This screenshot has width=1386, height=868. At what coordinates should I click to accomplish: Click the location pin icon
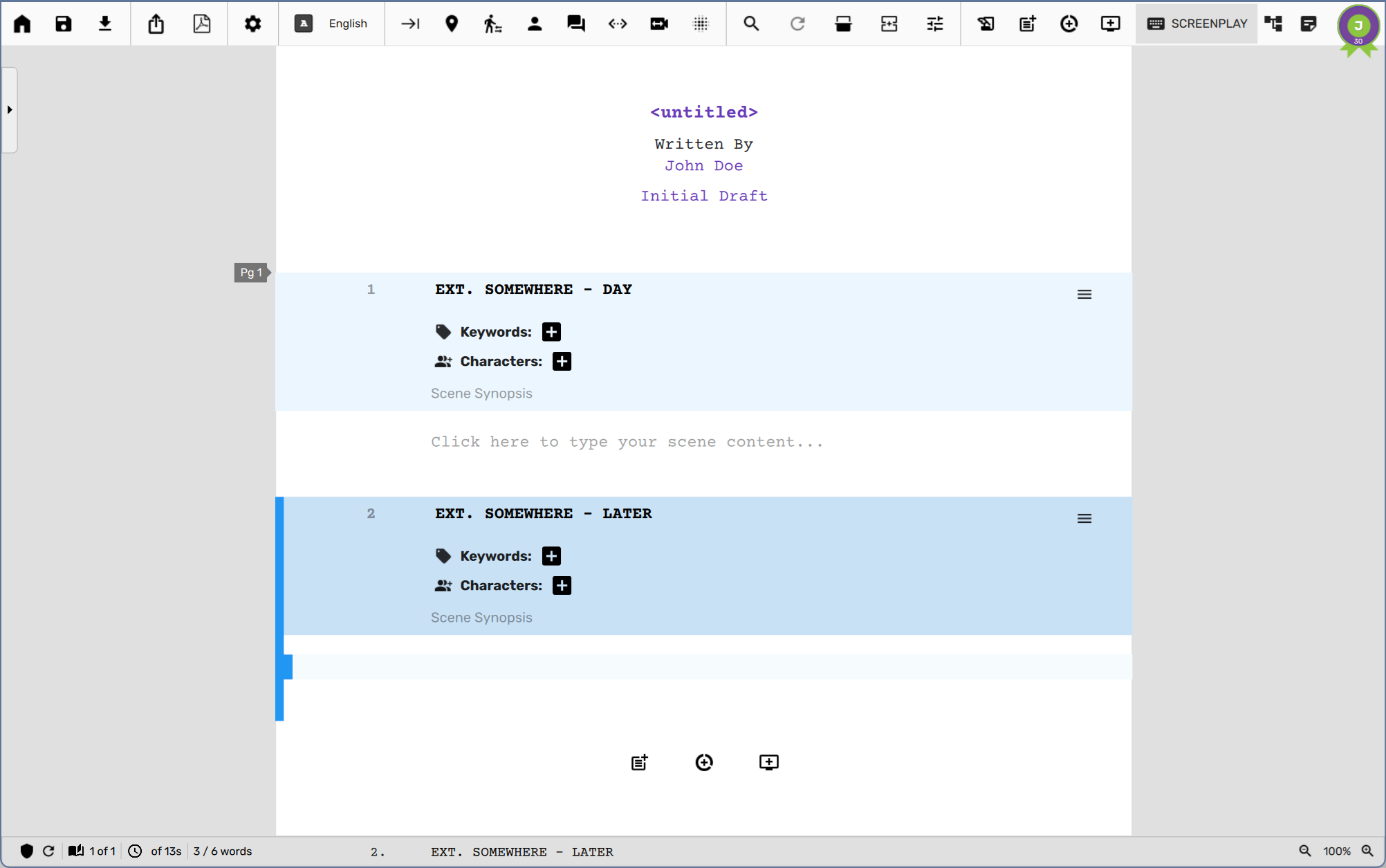[452, 24]
